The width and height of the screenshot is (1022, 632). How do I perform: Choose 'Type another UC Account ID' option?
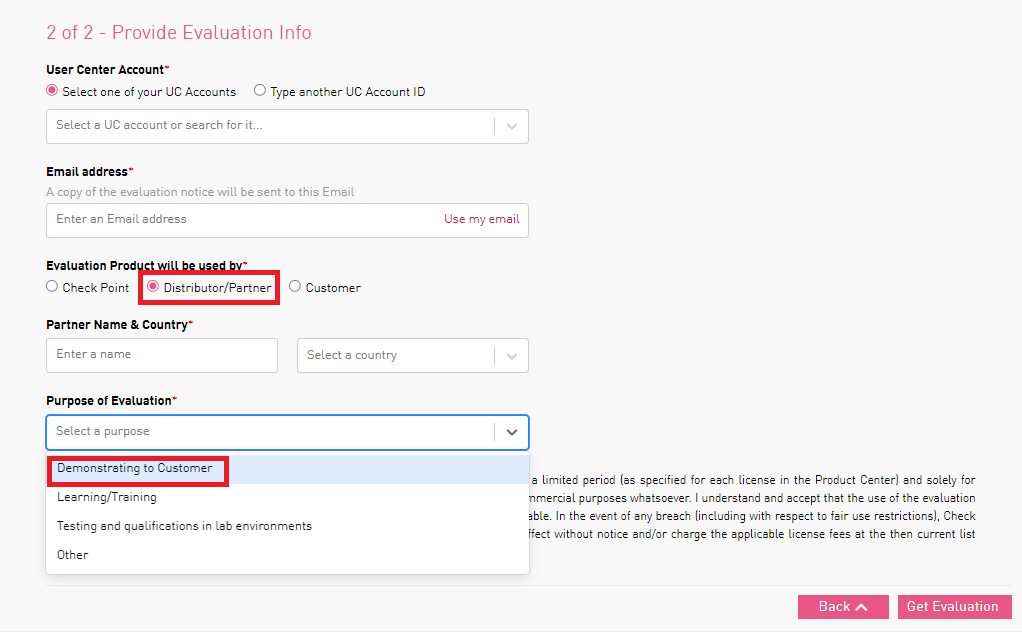260,91
